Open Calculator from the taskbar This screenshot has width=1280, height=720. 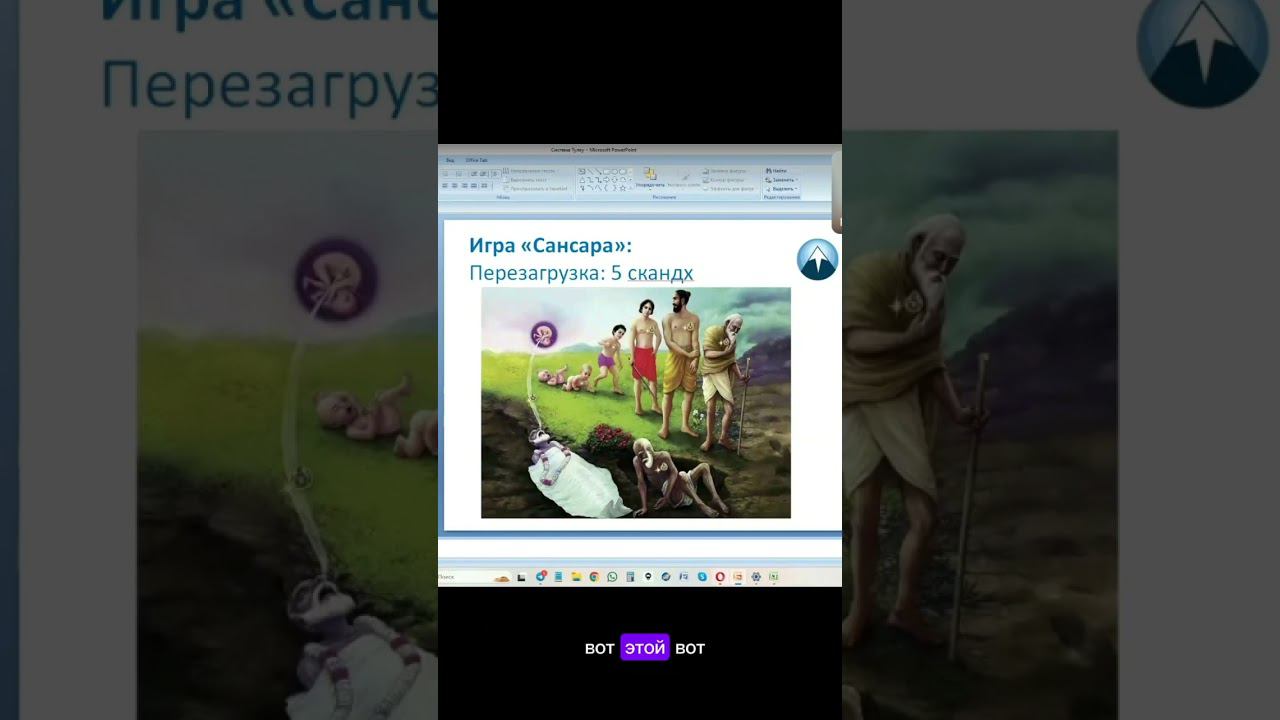630,577
